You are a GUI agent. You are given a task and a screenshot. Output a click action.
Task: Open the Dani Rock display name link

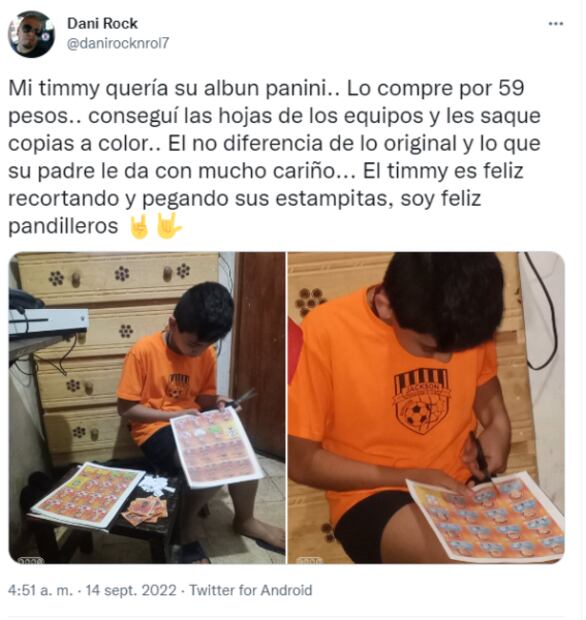pos(102,24)
